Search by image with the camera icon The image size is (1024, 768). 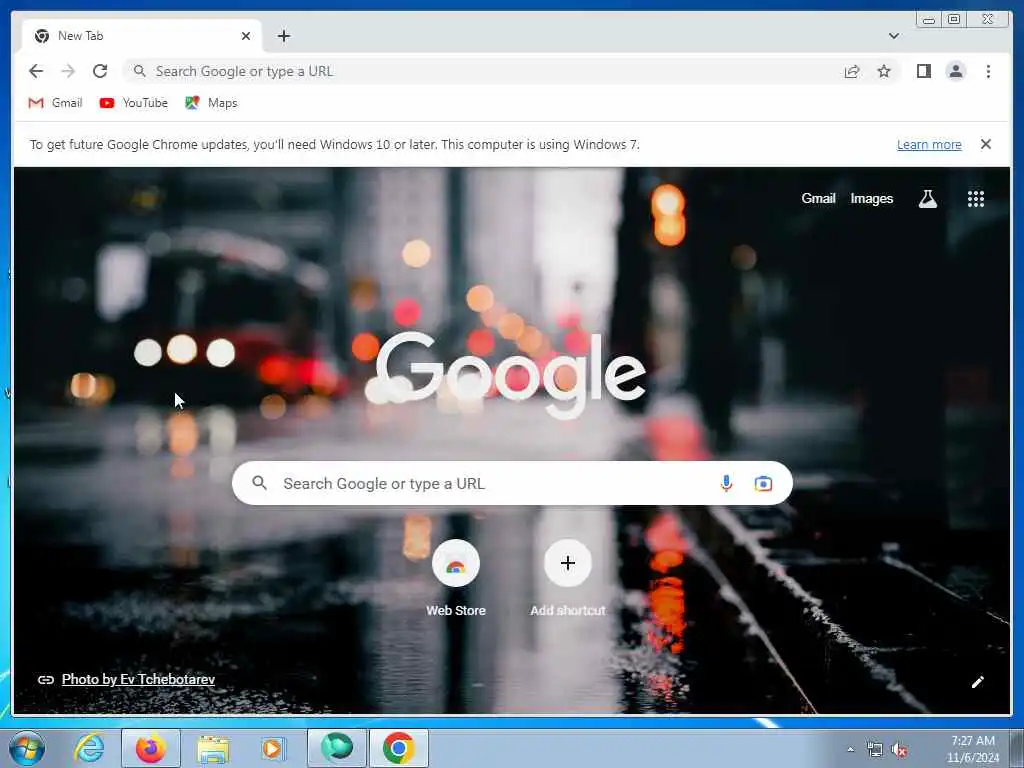click(x=763, y=483)
